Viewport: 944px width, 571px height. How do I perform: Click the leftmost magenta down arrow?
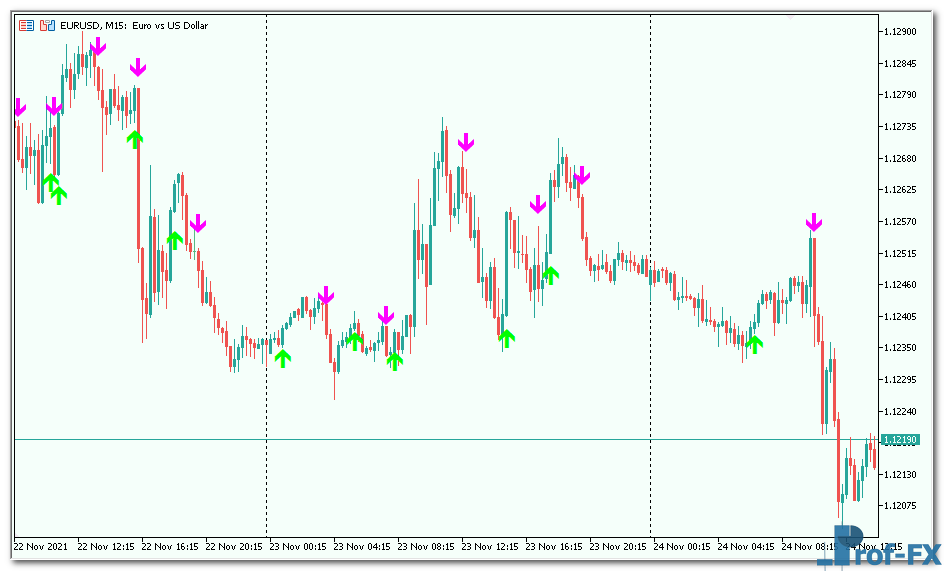(x=19, y=107)
